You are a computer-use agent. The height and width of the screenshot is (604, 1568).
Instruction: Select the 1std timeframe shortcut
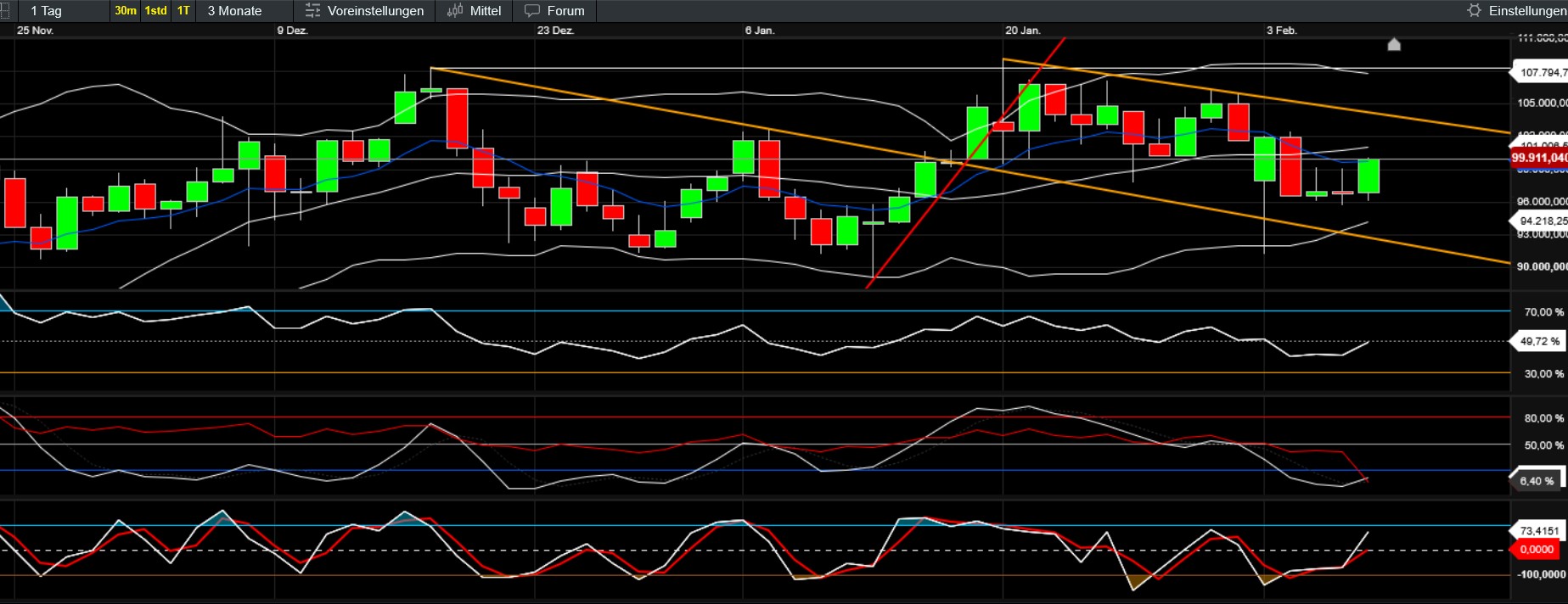pyautogui.click(x=155, y=11)
